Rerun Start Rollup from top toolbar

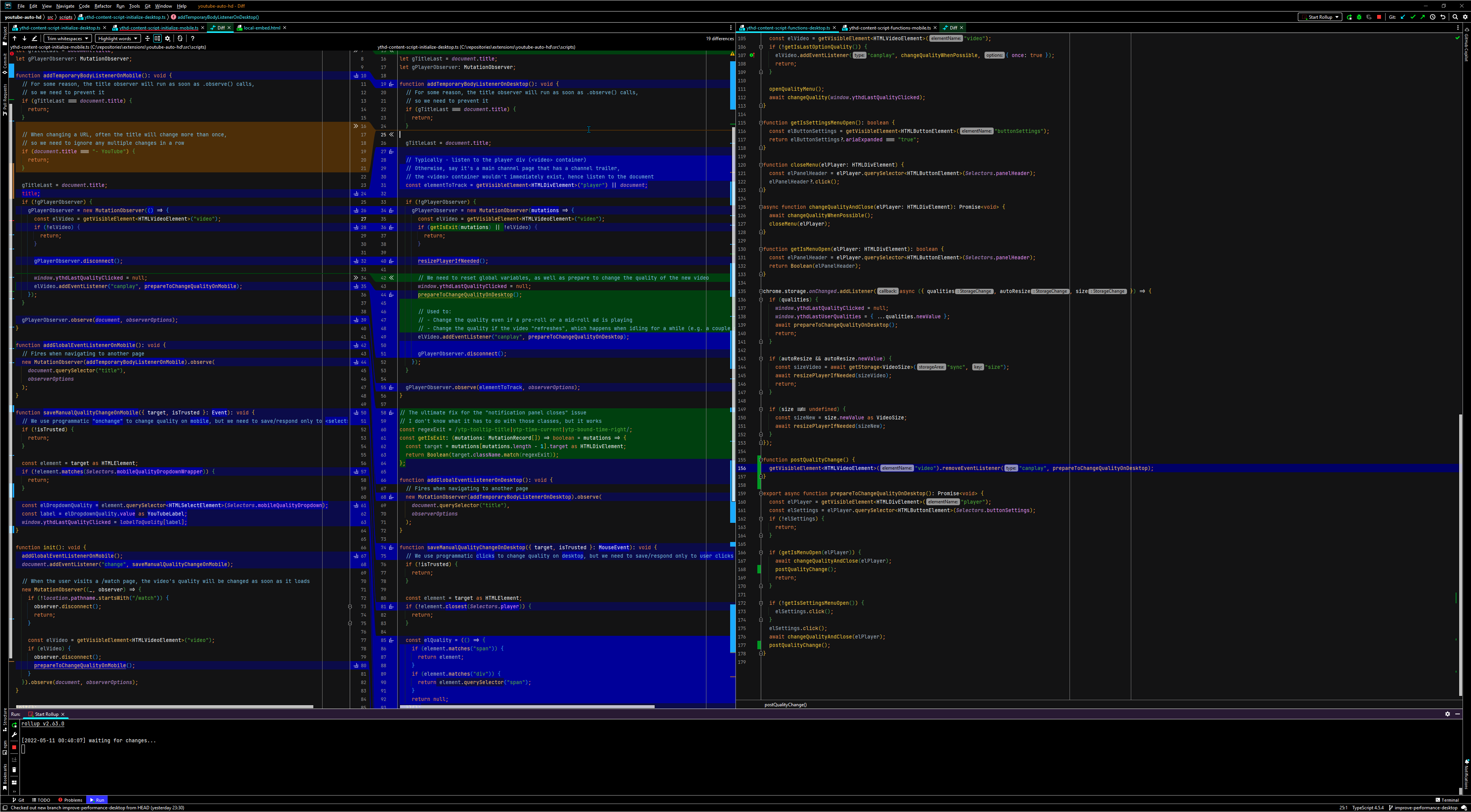[x=1349, y=17]
